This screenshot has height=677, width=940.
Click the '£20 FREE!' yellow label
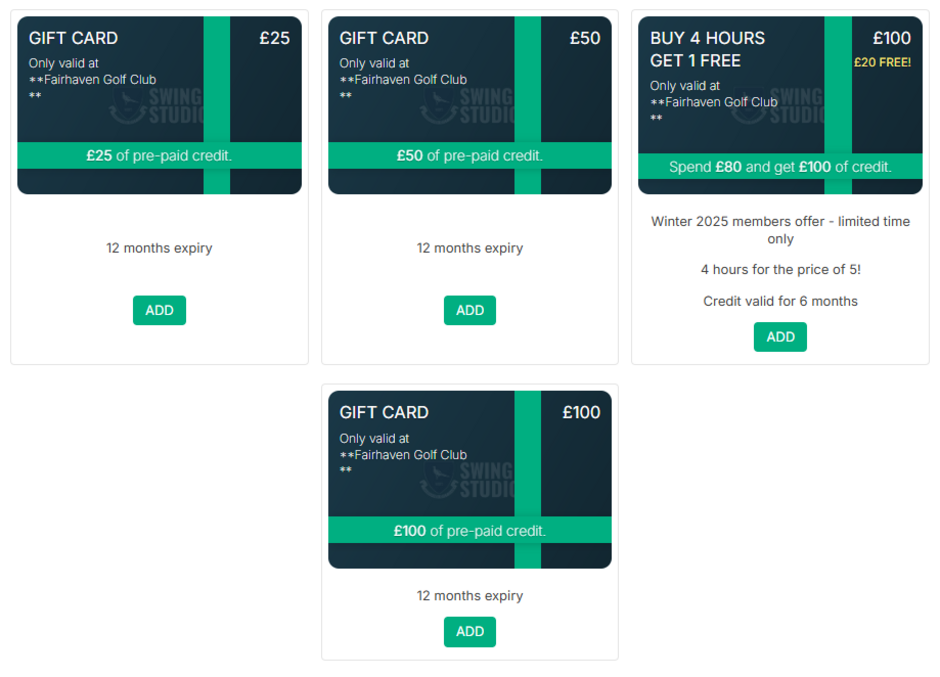882,62
